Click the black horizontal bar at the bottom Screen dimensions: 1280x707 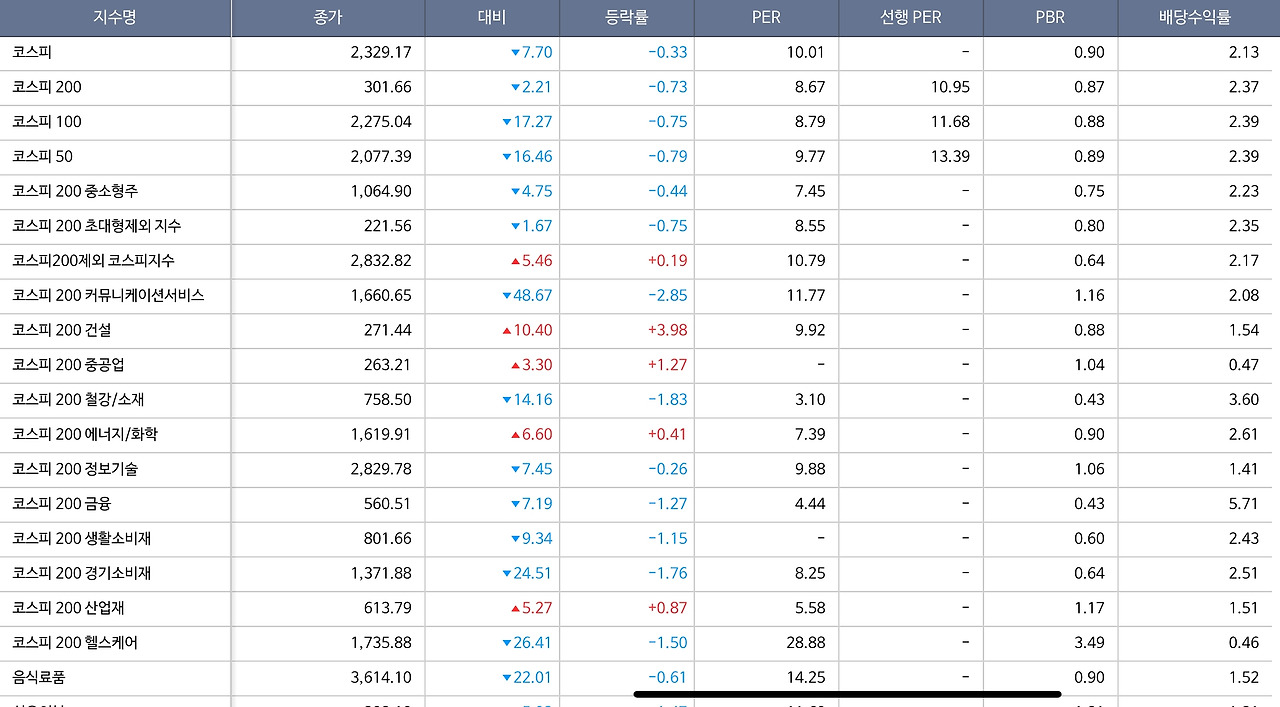coord(847,693)
